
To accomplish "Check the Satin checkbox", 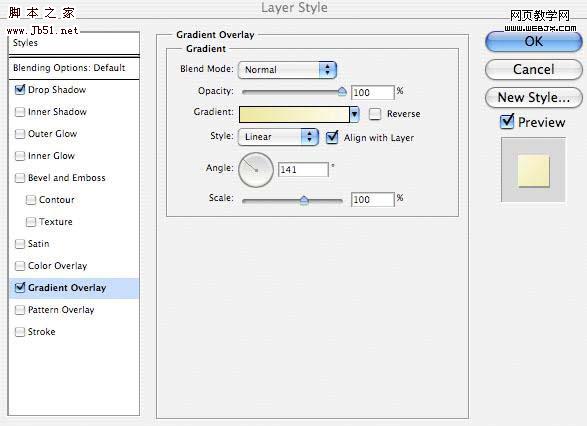I will click(x=20, y=244).
